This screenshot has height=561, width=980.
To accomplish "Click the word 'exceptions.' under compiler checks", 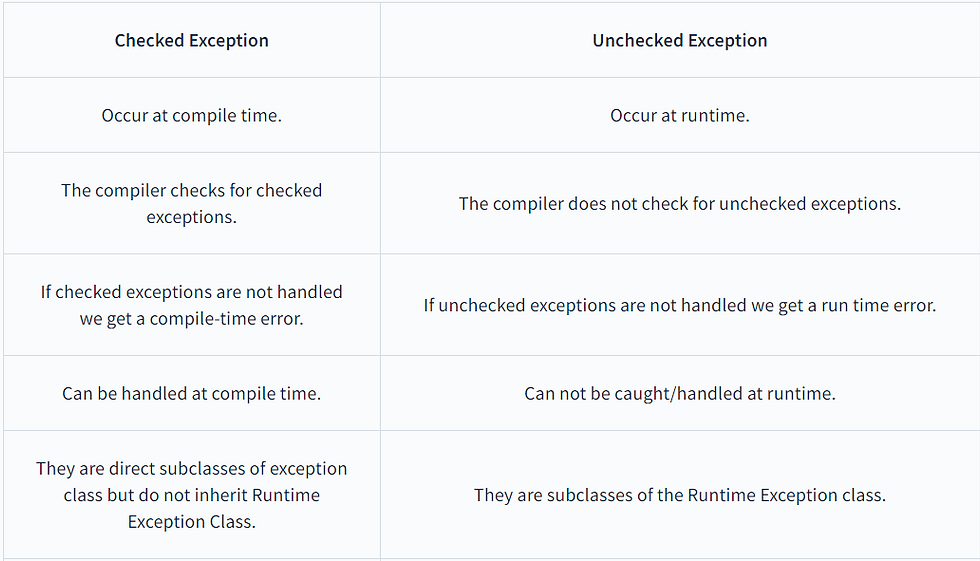I will pos(191,217).
